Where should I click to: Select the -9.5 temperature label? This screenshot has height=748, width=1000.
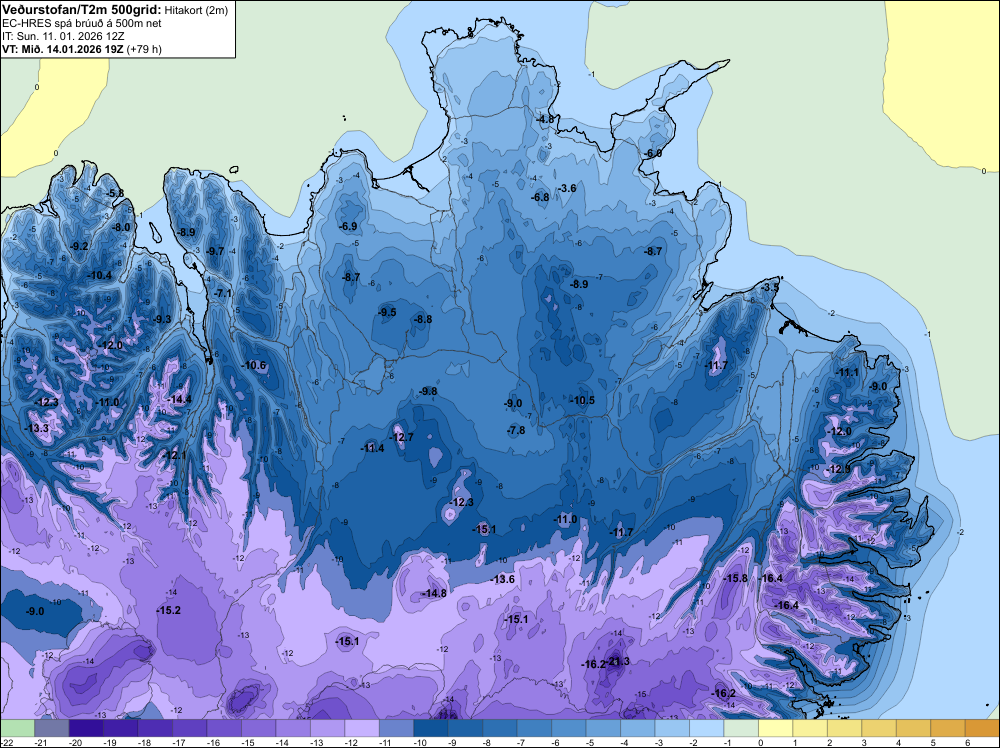pos(387,312)
